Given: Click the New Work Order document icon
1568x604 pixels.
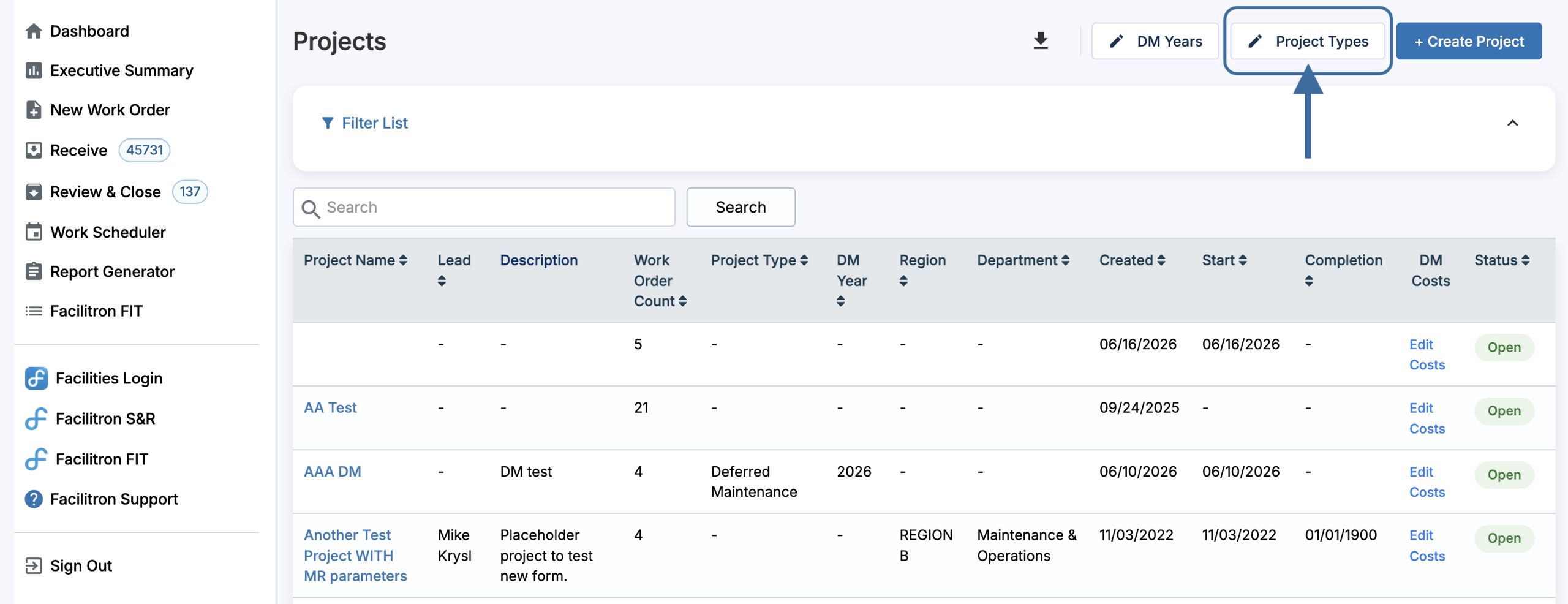Looking at the screenshot, I should point(34,110).
